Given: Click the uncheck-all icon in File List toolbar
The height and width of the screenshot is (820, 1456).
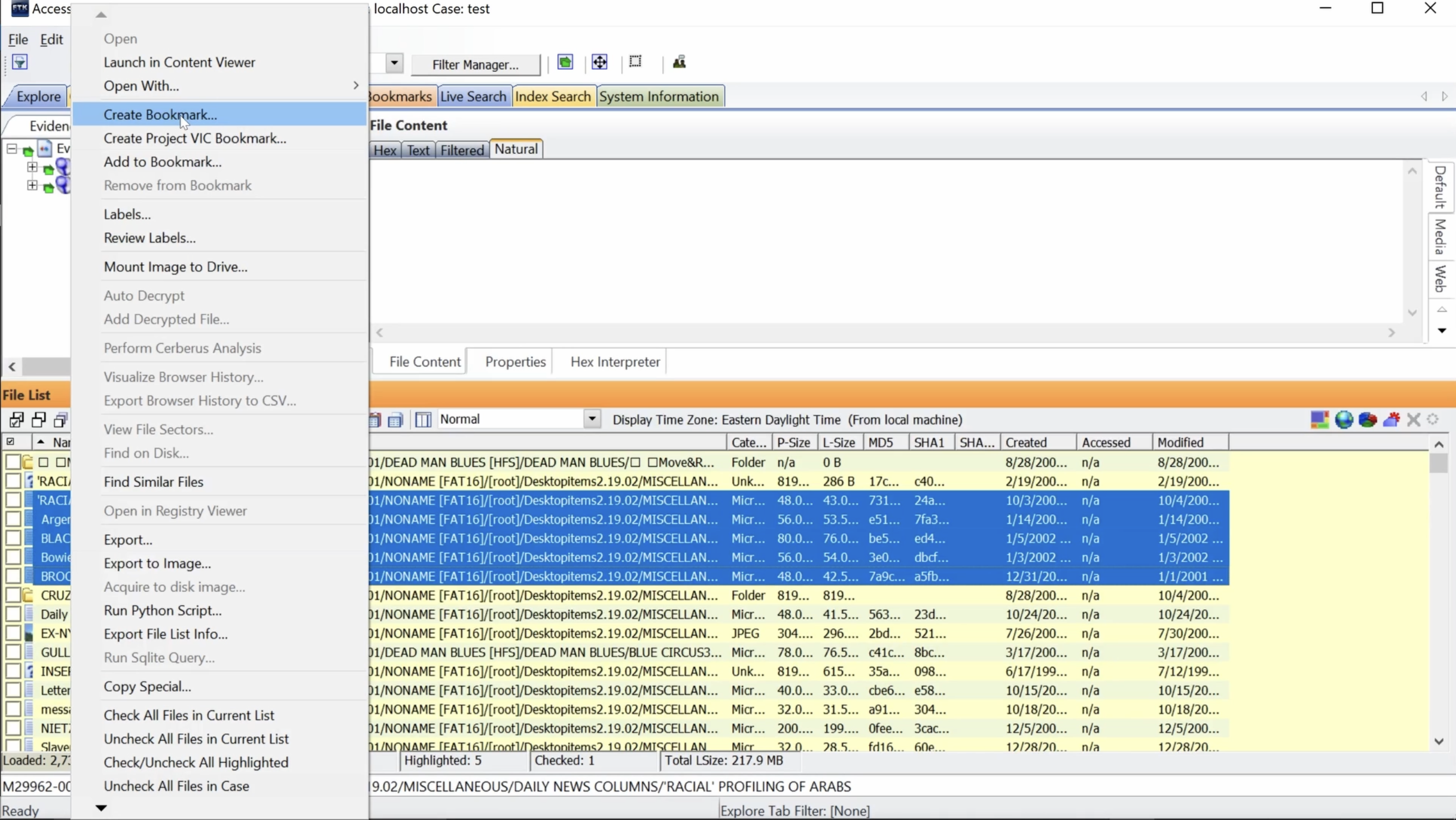Looking at the screenshot, I should 38,420.
